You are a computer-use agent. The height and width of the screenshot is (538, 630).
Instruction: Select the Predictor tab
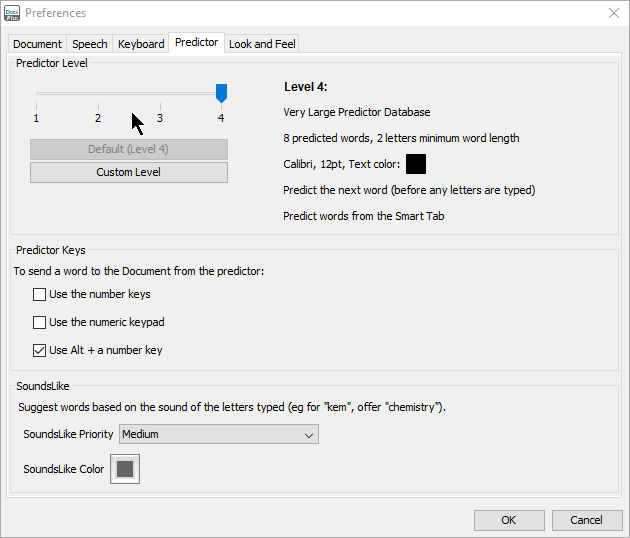pyautogui.click(x=196, y=43)
